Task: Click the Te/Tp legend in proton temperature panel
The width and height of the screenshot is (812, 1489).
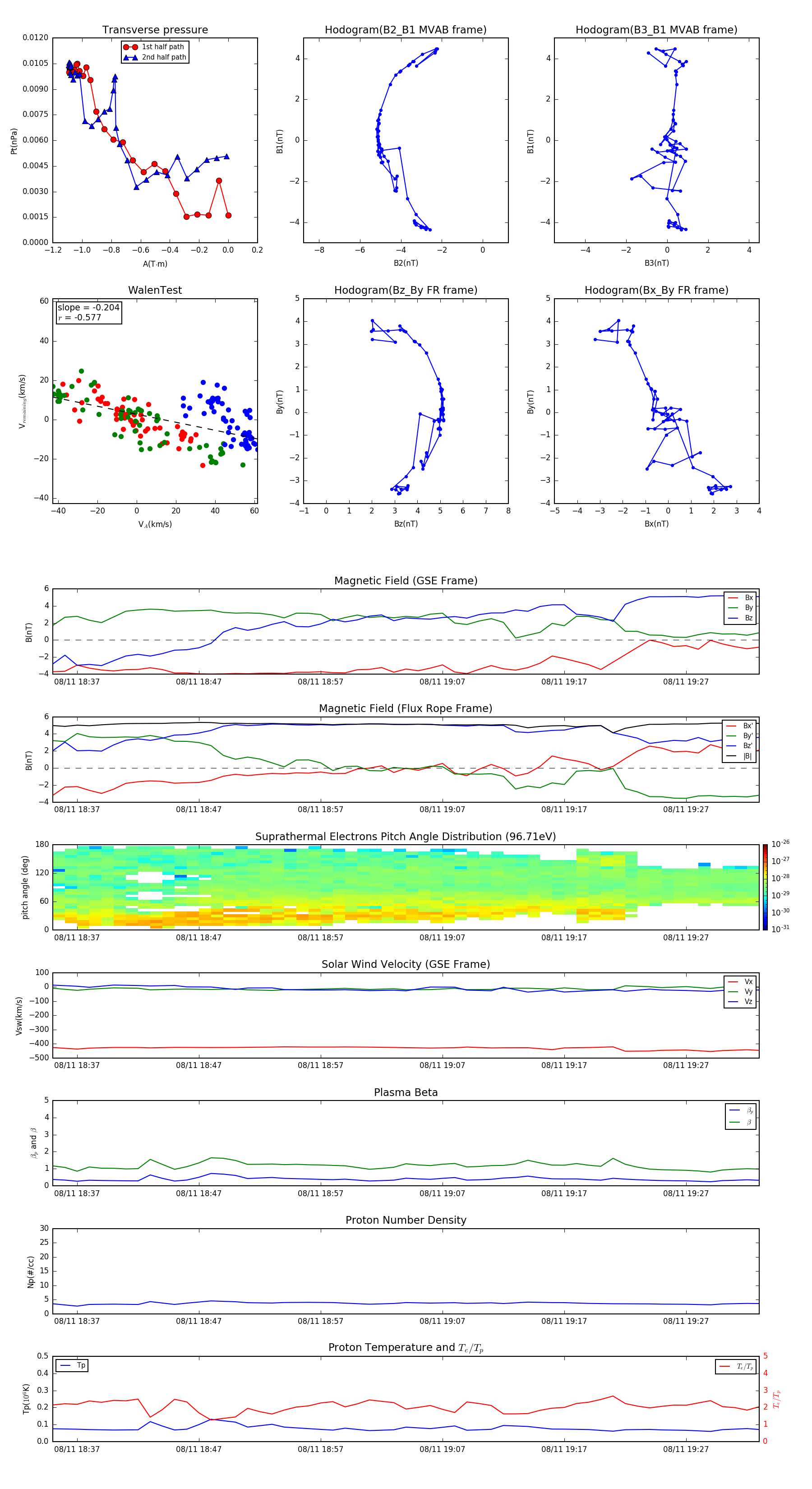Action: pyautogui.click(x=736, y=1367)
